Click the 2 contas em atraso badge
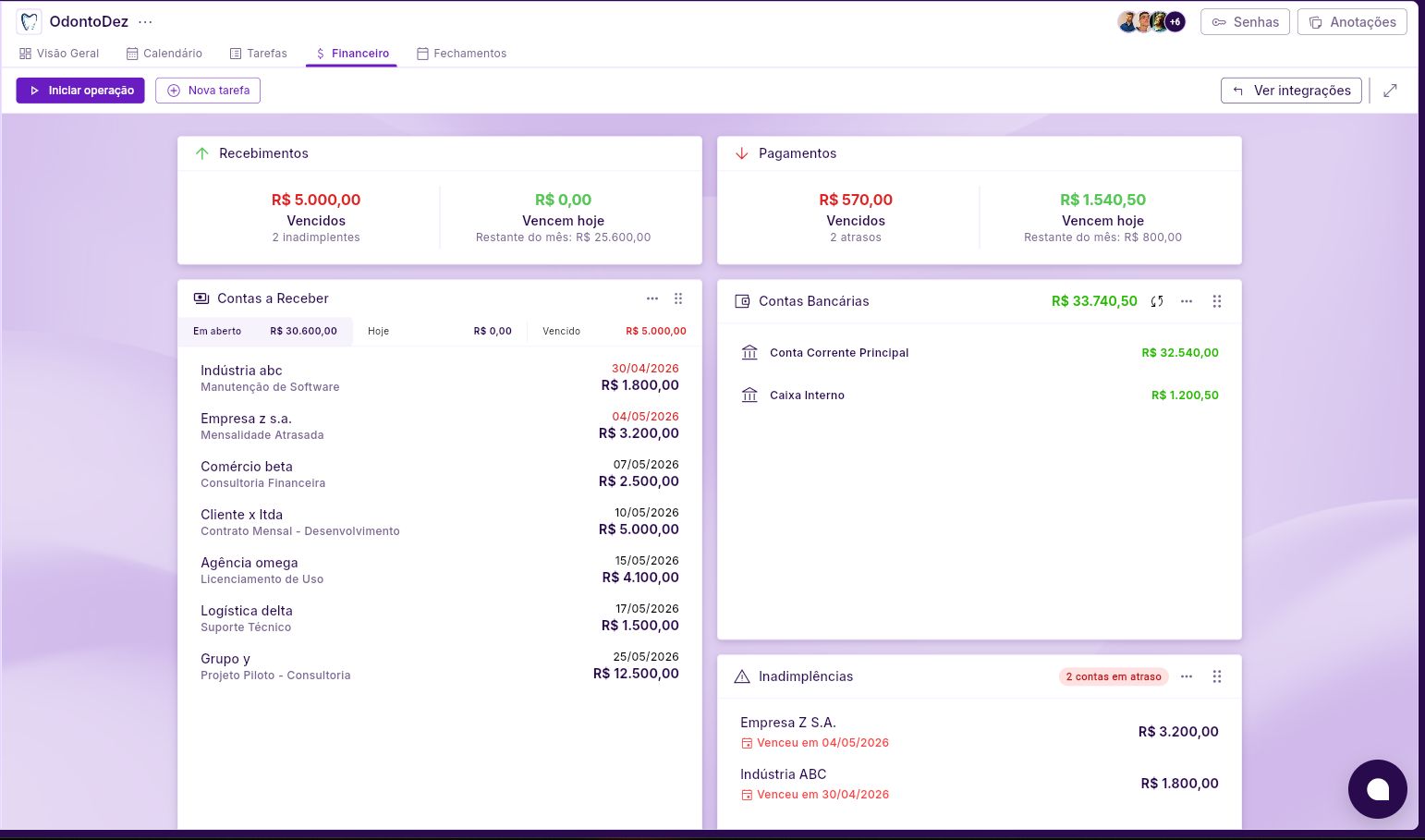This screenshot has height=840, width=1425. click(x=1114, y=676)
